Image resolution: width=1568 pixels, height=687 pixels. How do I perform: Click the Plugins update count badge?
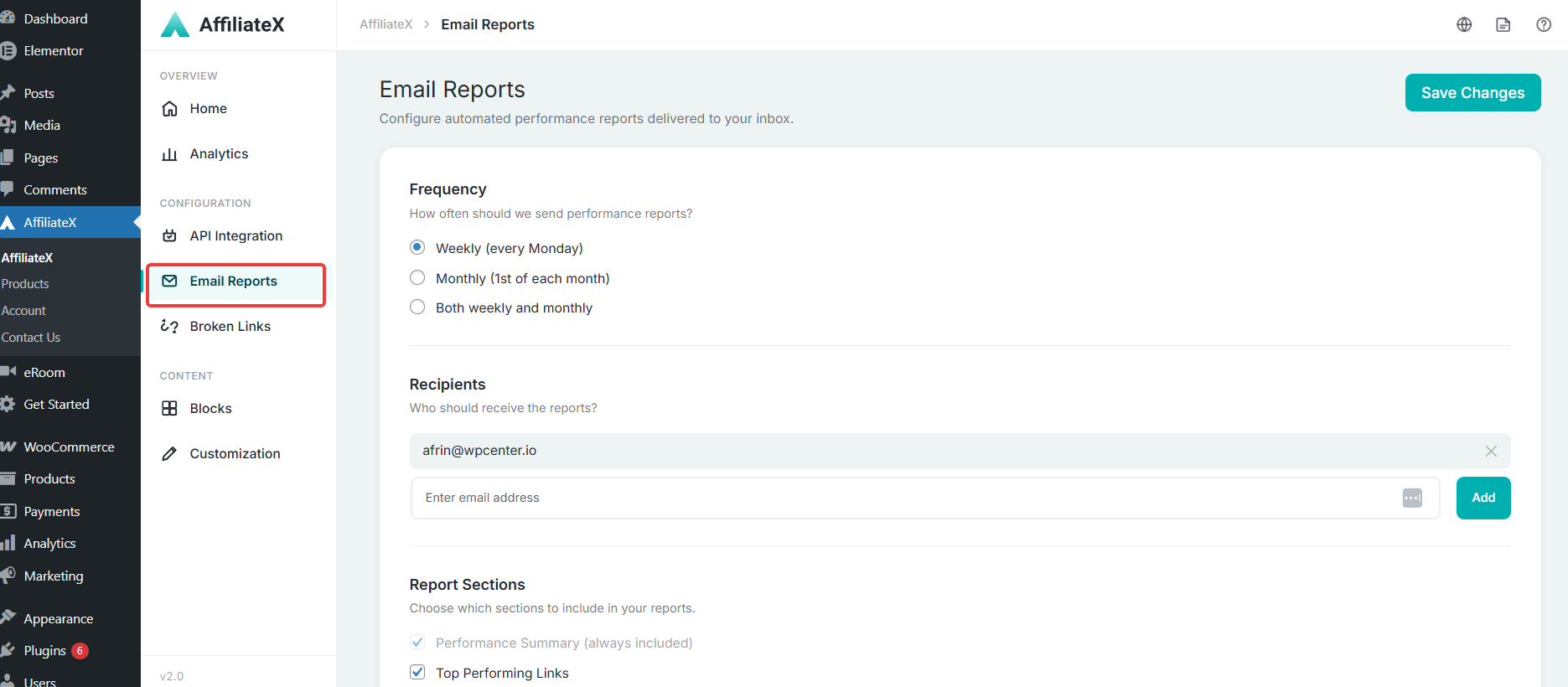click(x=80, y=651)
